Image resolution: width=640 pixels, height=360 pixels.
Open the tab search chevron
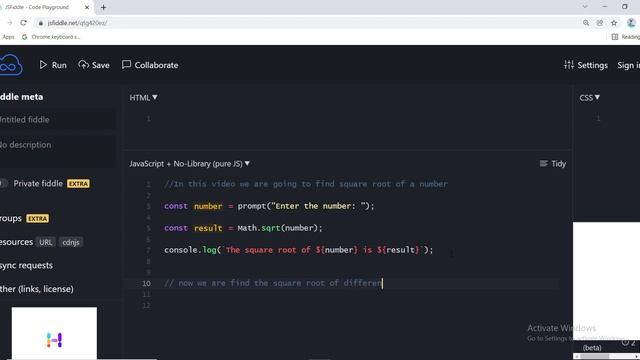(x=584, y=7)
